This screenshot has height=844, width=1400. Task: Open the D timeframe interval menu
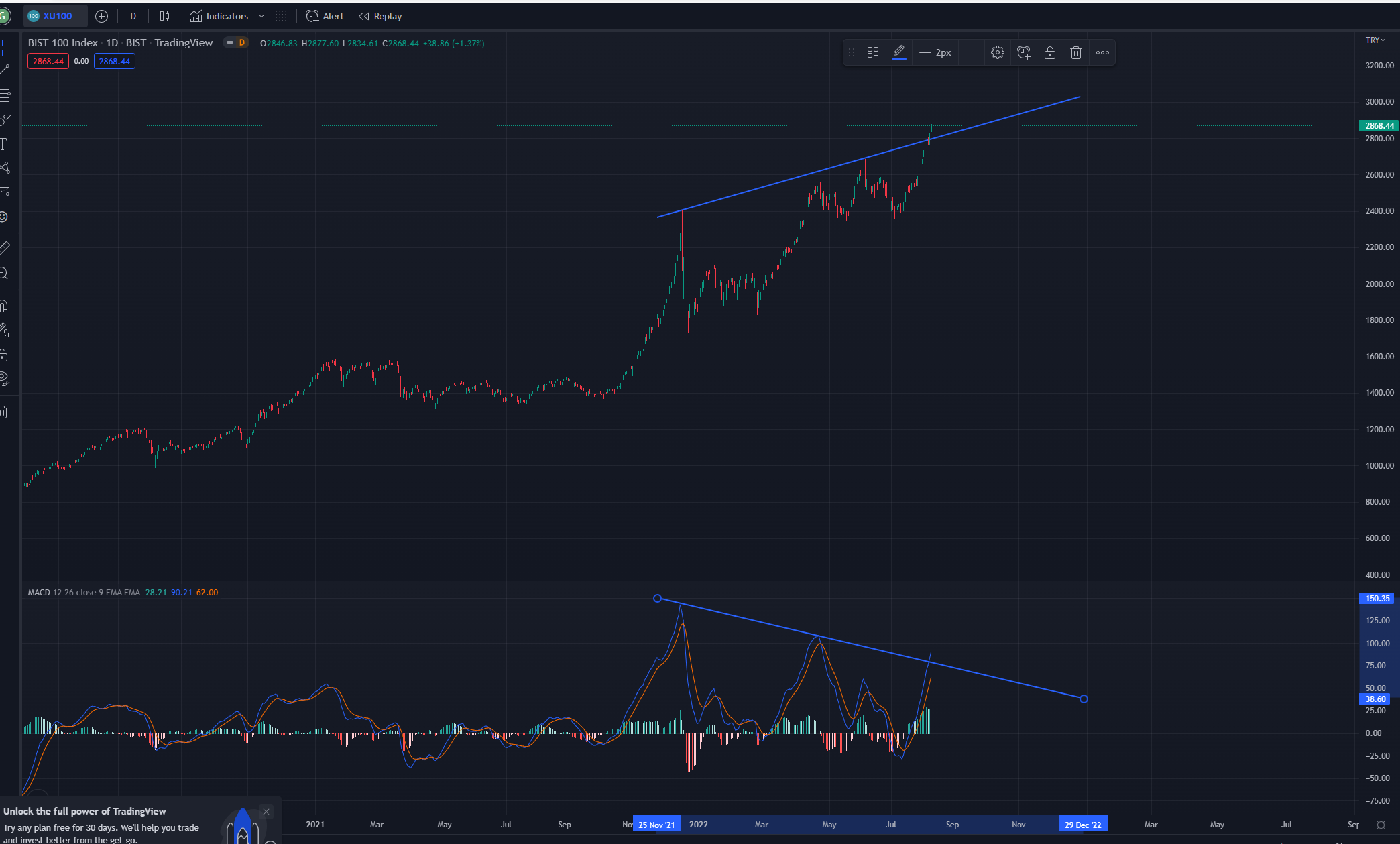tap(133, 16)
